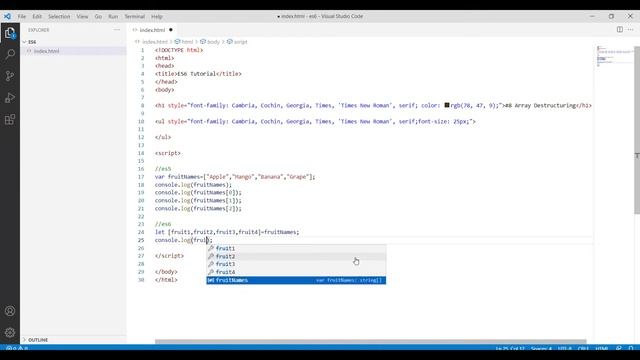The height and width of the screenshot is (360, 640).
Task: Click line number 17 in the gutter
Action: [x=141, y=177]
